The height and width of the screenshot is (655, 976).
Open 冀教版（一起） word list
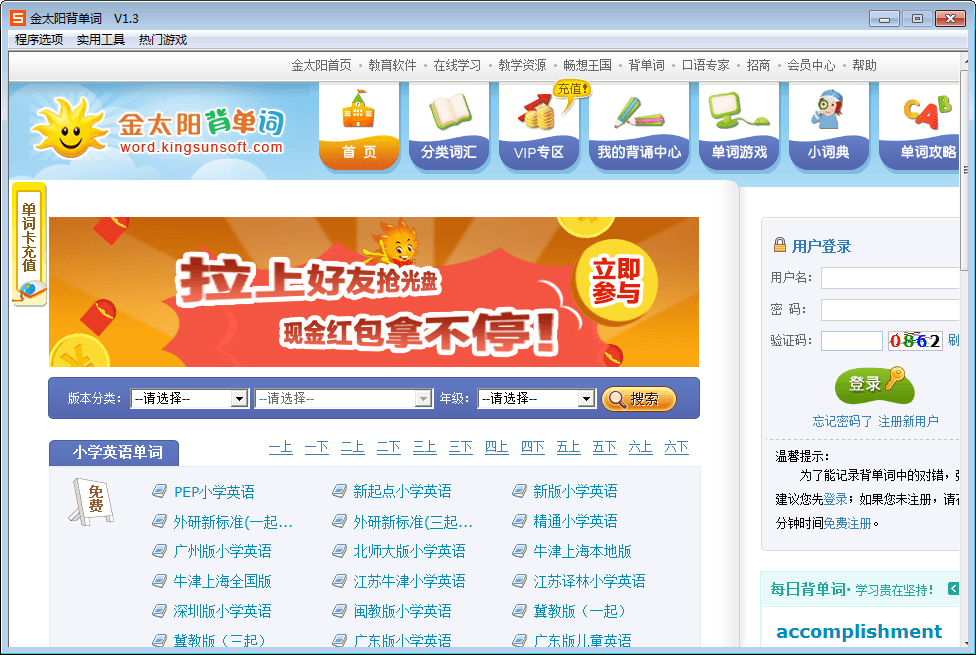pyautogui.click(x=580, y=611)
